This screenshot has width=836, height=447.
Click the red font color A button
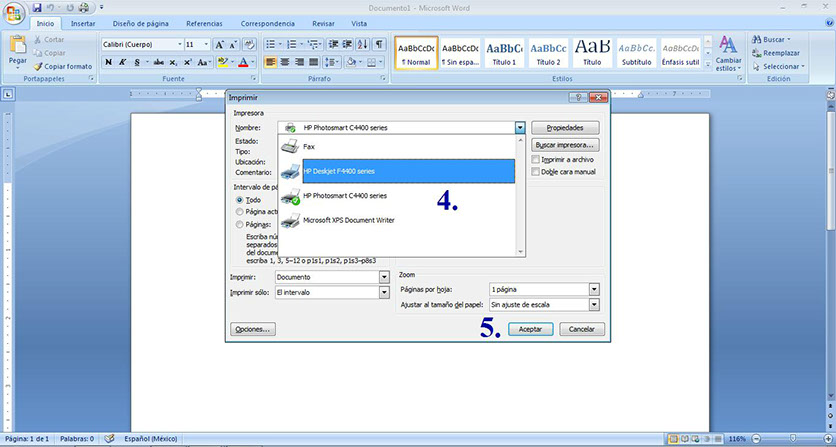tap(243, 62)
